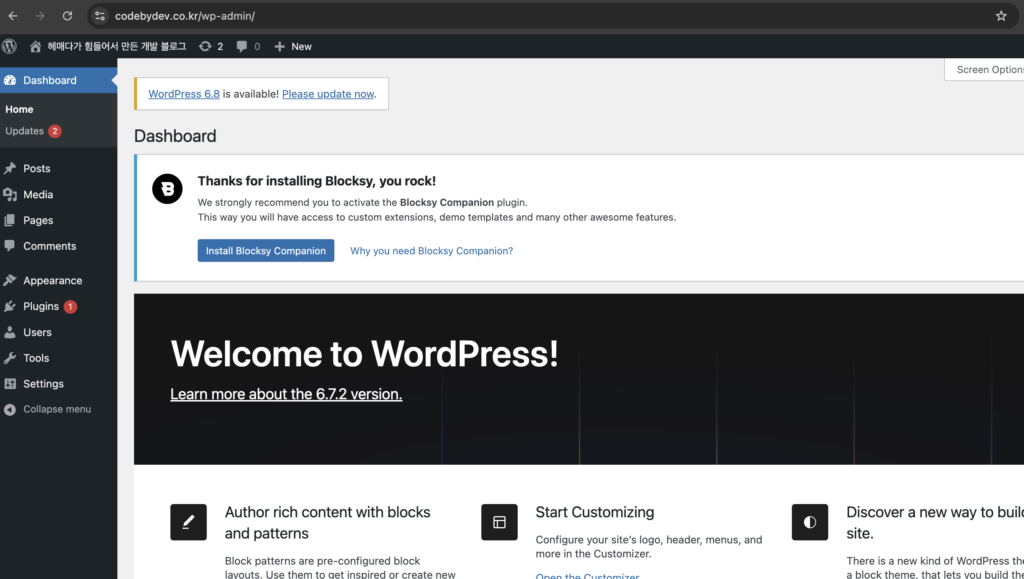Click the Blocksy logo icon
This screenshot has height=579, width=1024.
coord(167,189)
